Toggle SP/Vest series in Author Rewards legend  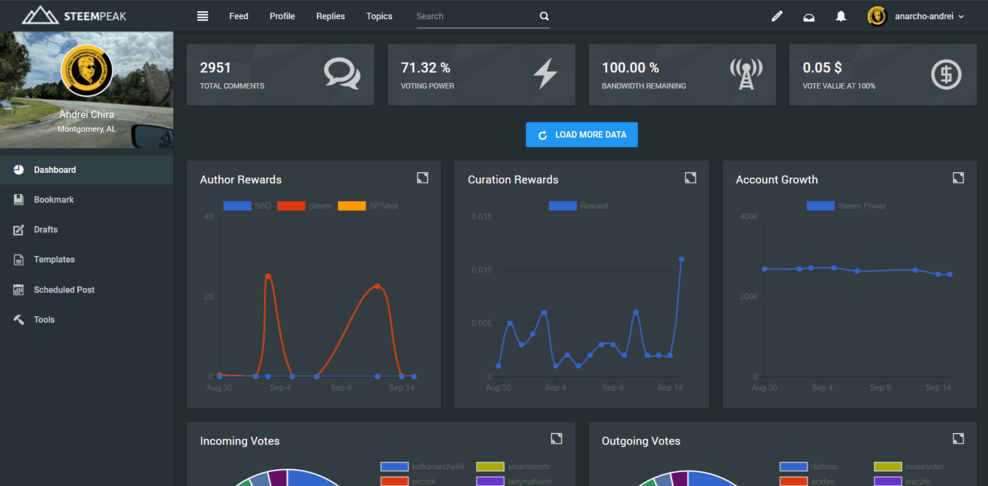(368, 205)
